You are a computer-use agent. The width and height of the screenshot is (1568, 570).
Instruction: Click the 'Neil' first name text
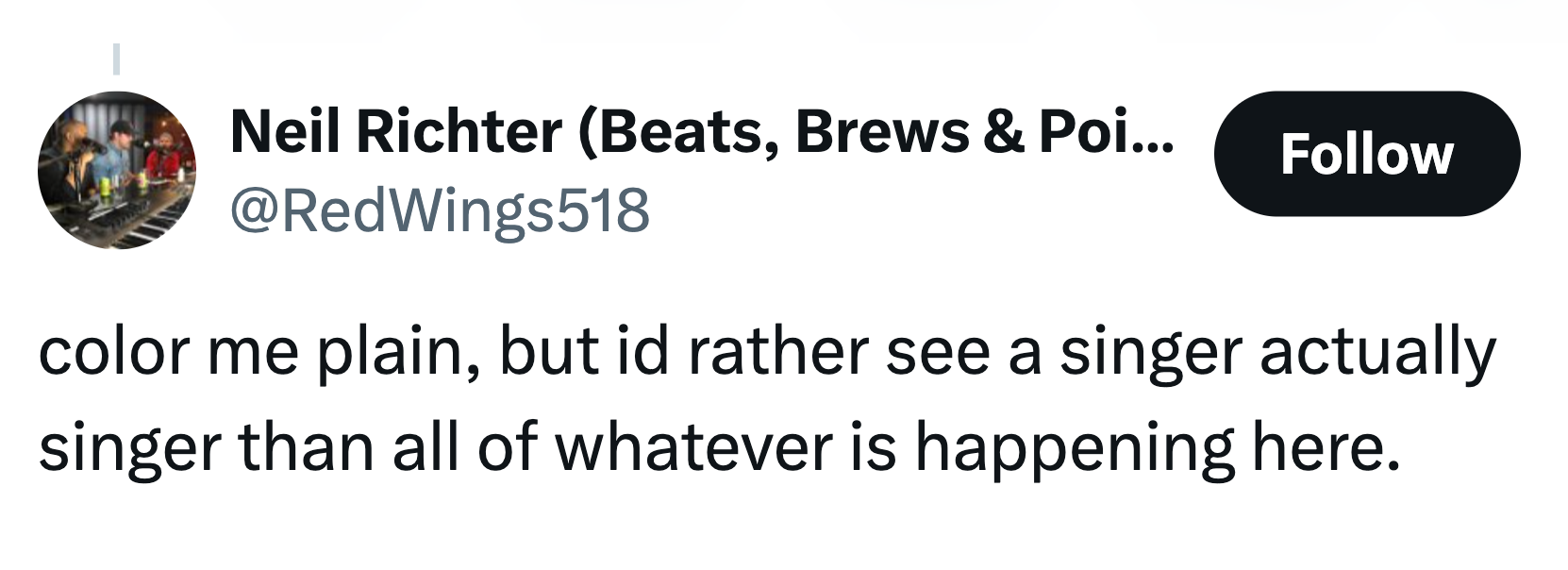[286, 131]
